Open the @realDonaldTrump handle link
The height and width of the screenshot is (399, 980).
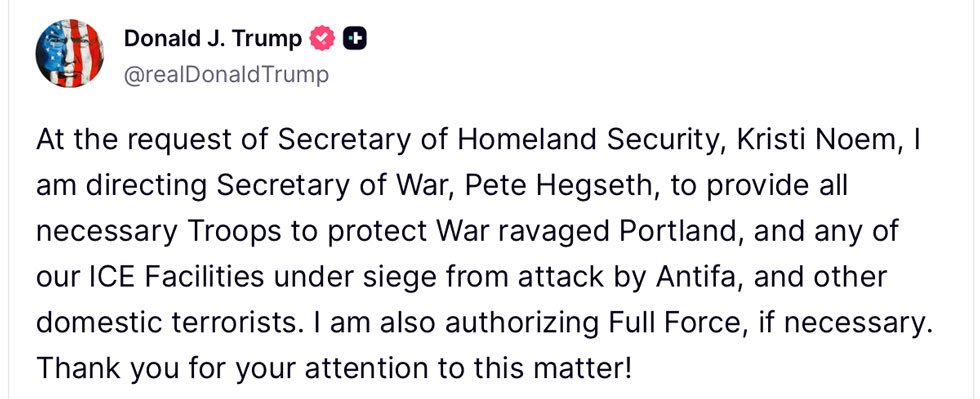(x=226, y=75)
